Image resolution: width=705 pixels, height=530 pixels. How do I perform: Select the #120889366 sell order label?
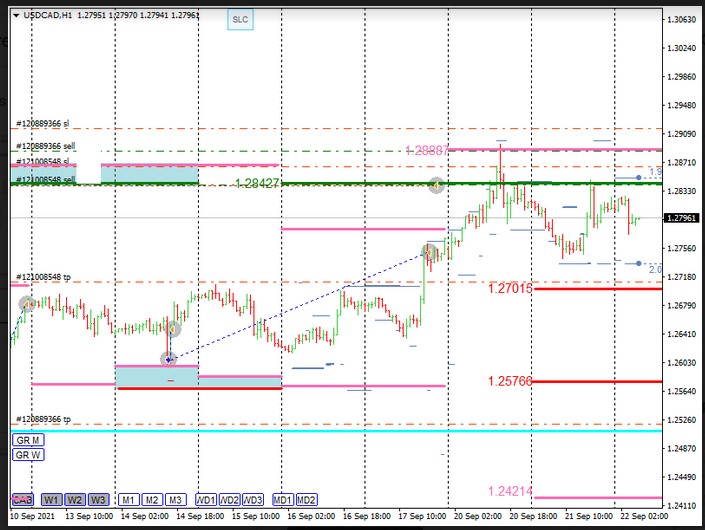click(46, 146)
